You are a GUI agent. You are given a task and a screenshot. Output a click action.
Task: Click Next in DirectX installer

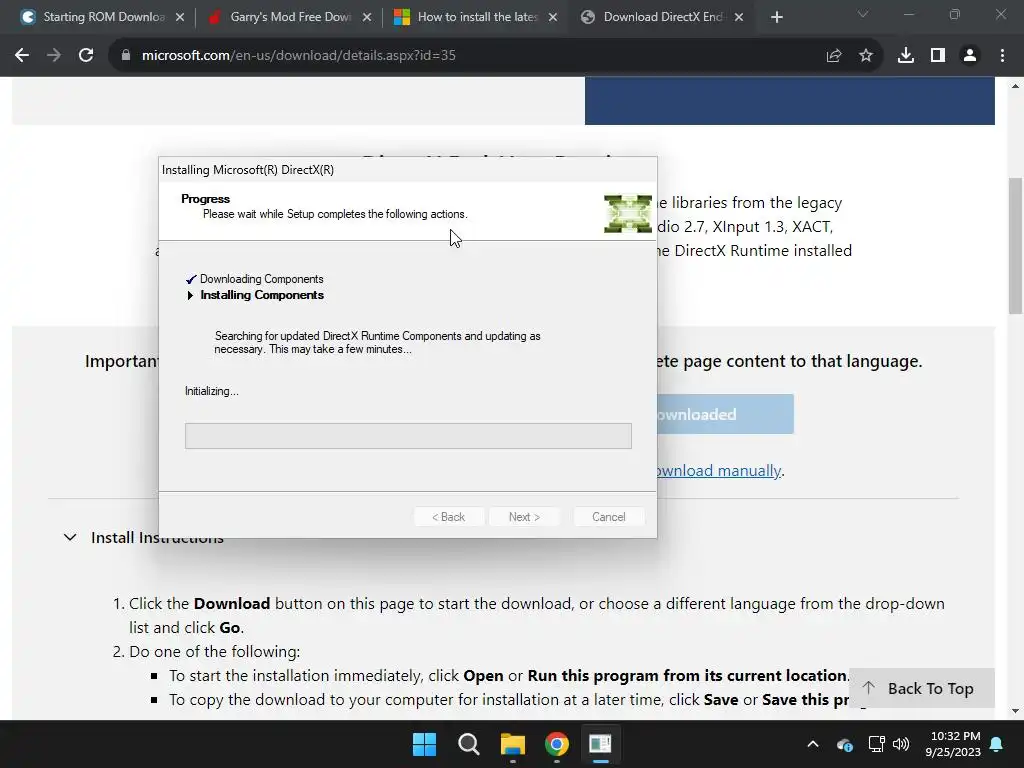click(524, 517)
